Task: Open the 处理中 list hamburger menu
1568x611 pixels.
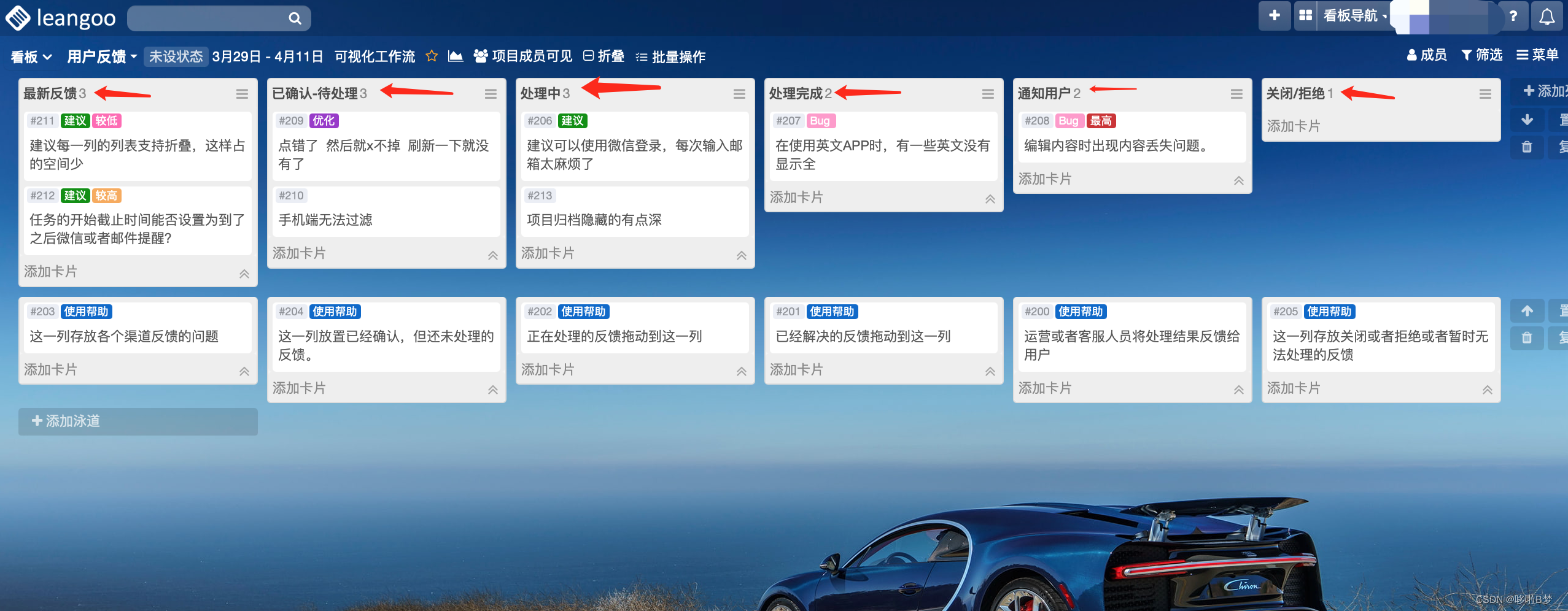Action: 739,94
